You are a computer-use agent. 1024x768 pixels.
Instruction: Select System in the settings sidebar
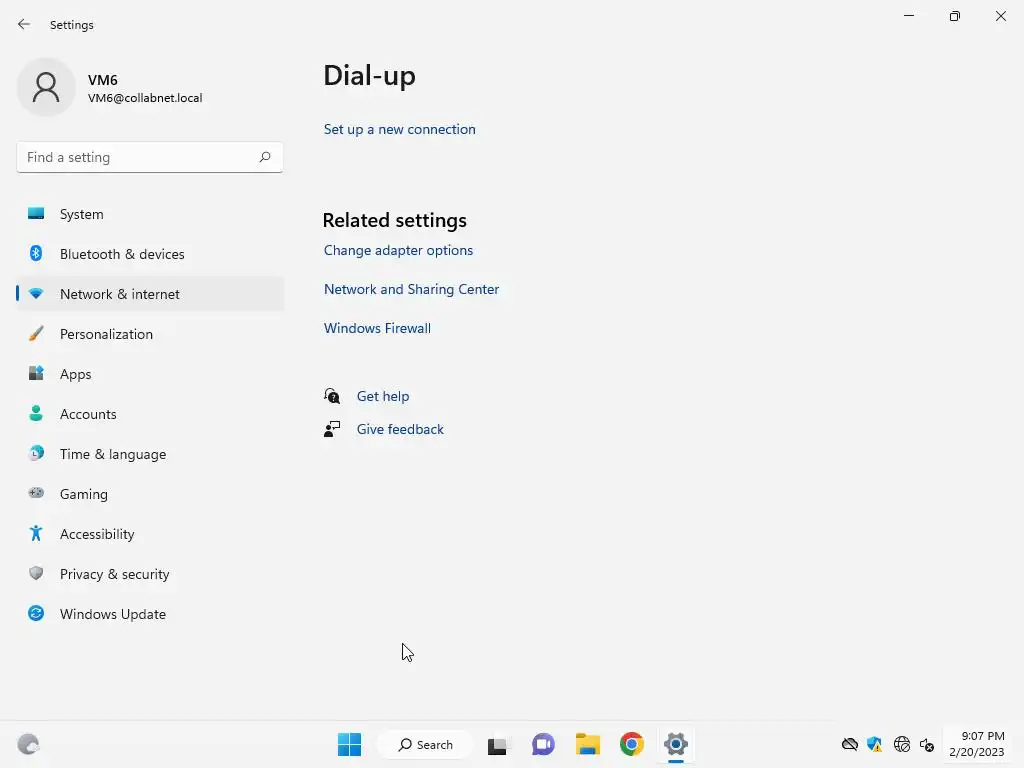(x=150, y=214)
